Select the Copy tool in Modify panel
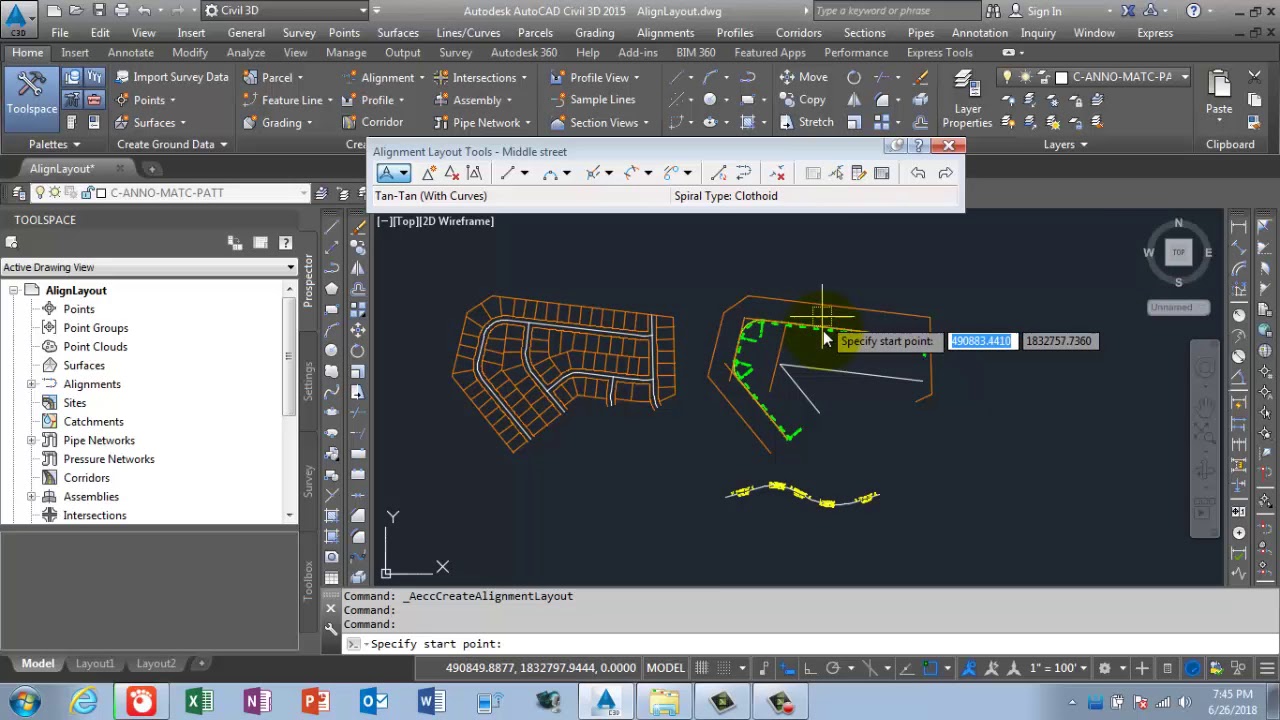 coord(803,100)
